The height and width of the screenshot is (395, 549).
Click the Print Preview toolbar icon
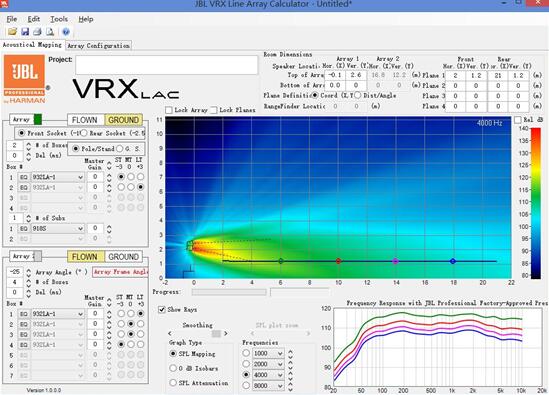(x=50, y=32)
